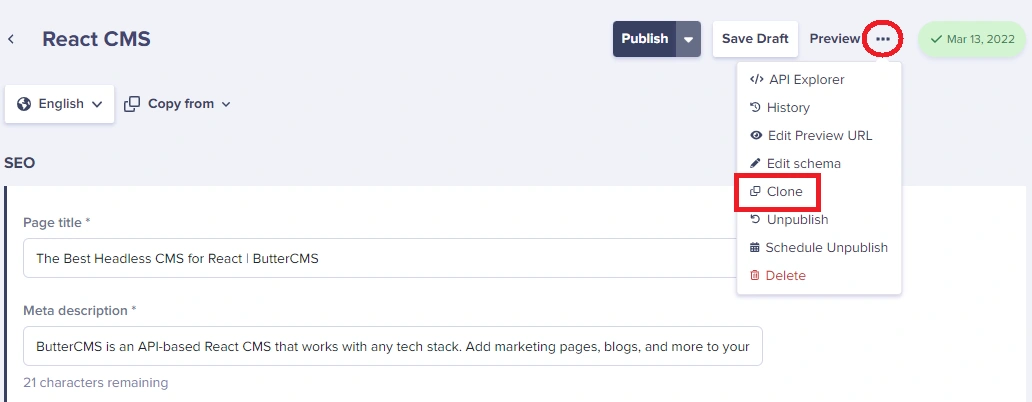The width and height of the screenshot is (1032, 402).
Task: Expand the Copy from dropdown chevron
Action: point(226,104)
